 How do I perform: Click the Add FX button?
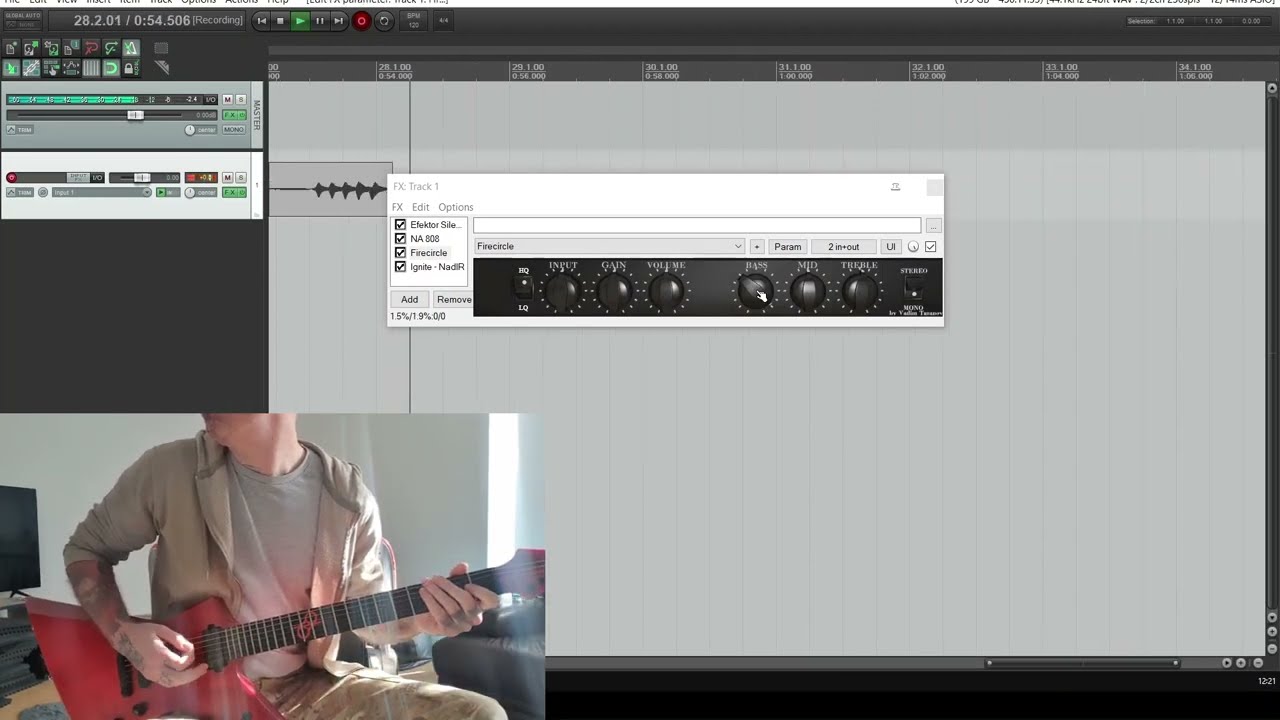pos(410,299)
